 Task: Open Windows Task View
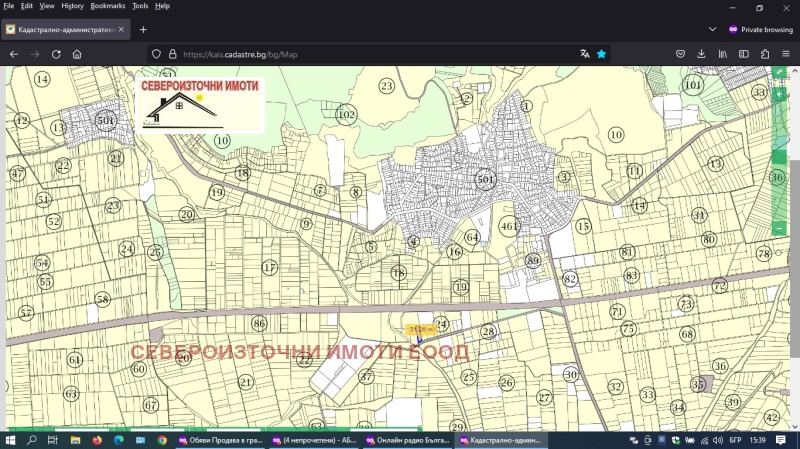53,440
